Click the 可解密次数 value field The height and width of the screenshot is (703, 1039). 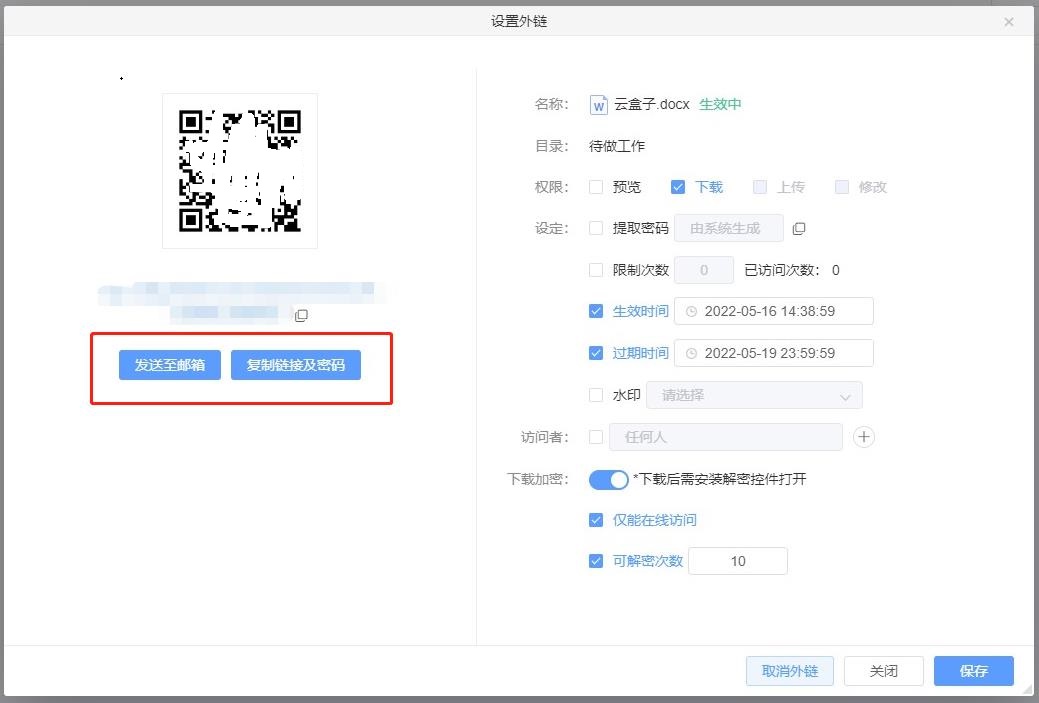(738, 561)
